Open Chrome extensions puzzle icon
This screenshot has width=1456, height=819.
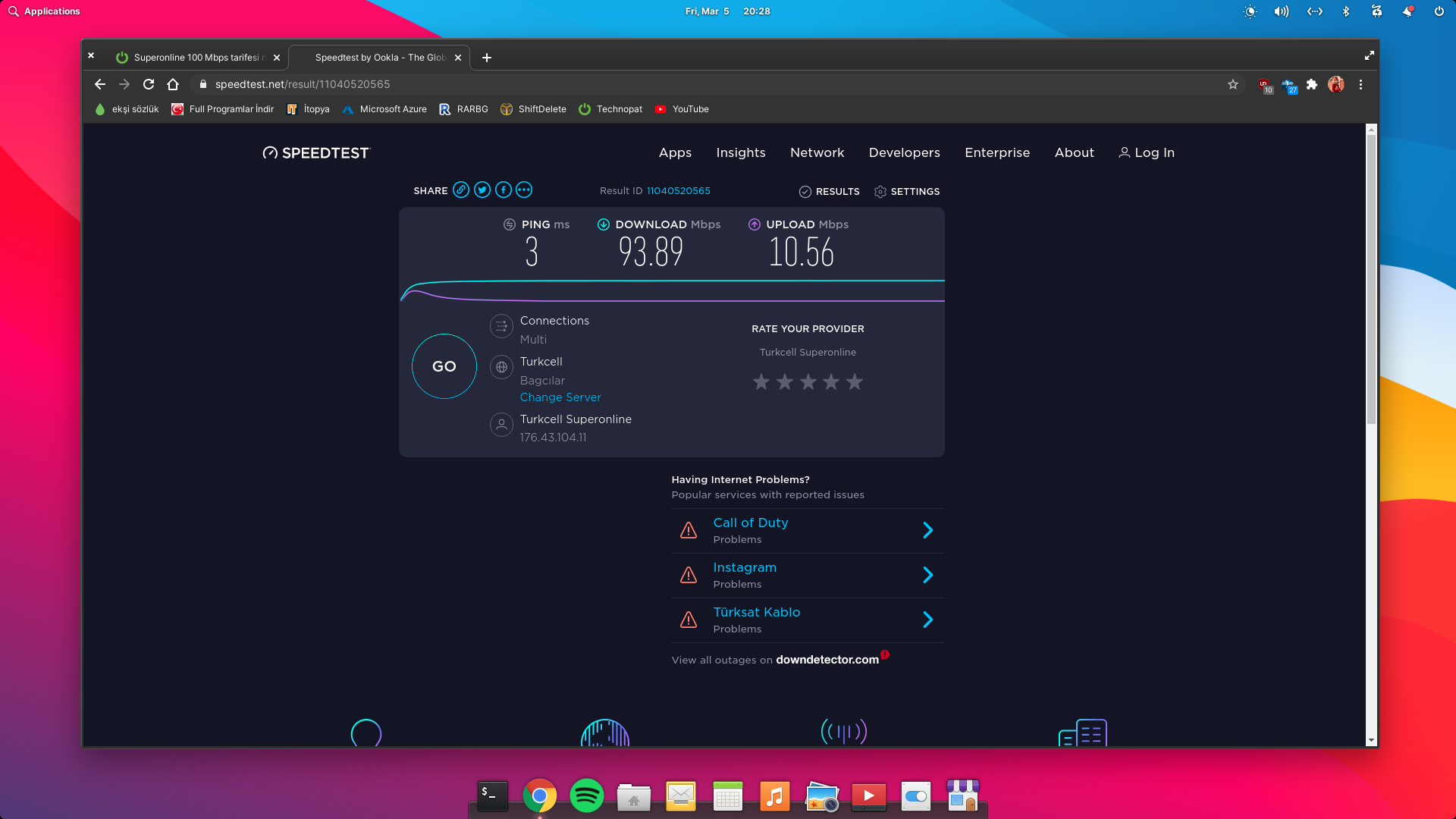[x=1312, y=85]
